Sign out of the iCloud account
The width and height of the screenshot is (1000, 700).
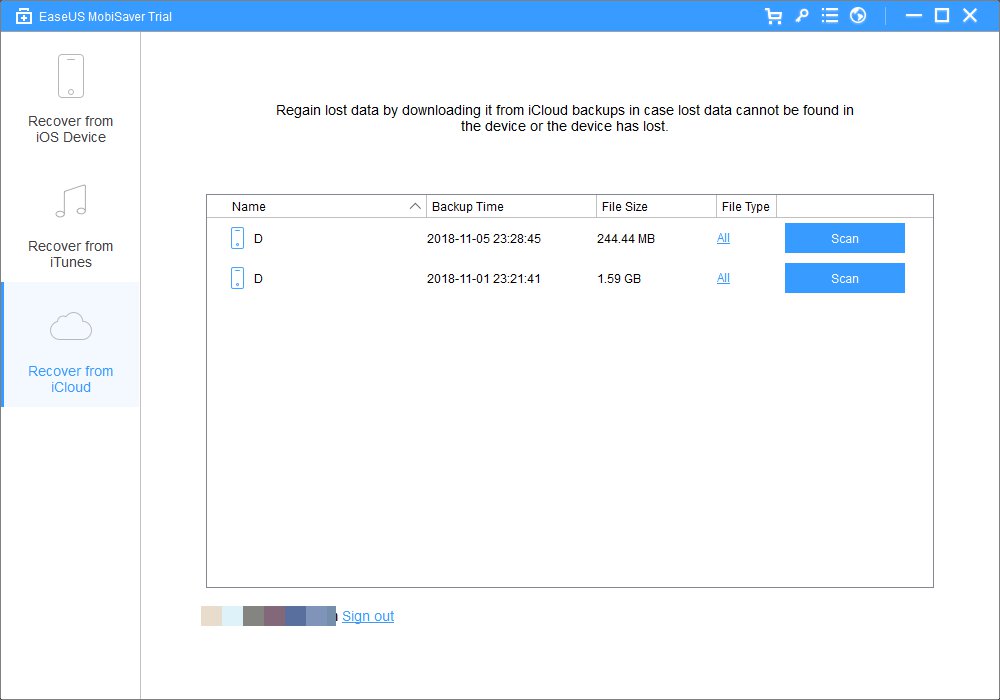click(x=368, y=616)
